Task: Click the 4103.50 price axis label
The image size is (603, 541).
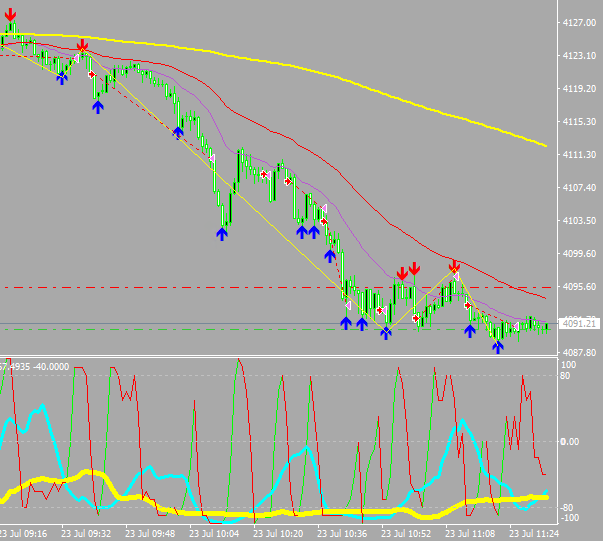Action: tap(579, 221)
